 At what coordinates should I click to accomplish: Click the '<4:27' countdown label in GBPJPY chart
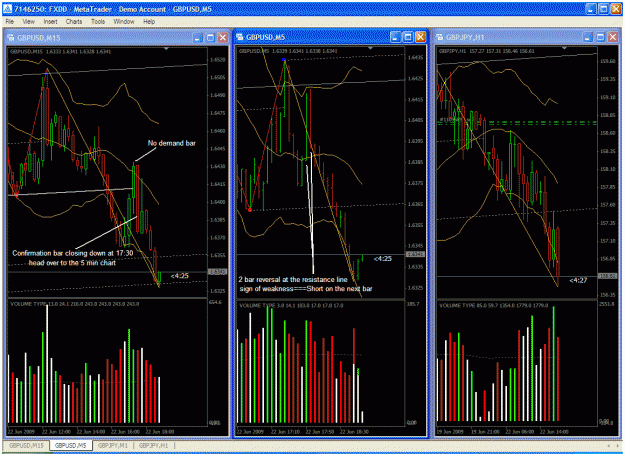(x=578, y=280)
